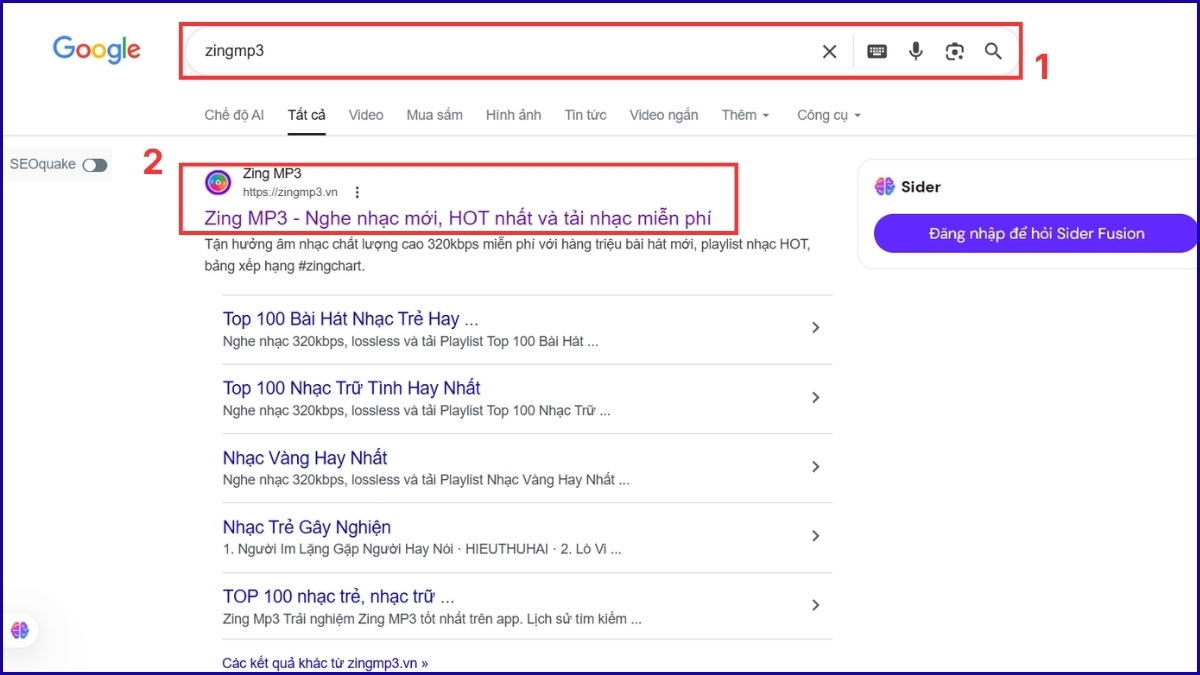Click snippet starting Tận hưởng âm nhạc chất lượng
The height and width of the screenshot is (675, 1200).
pyautogui.click(x=506, y=255)
